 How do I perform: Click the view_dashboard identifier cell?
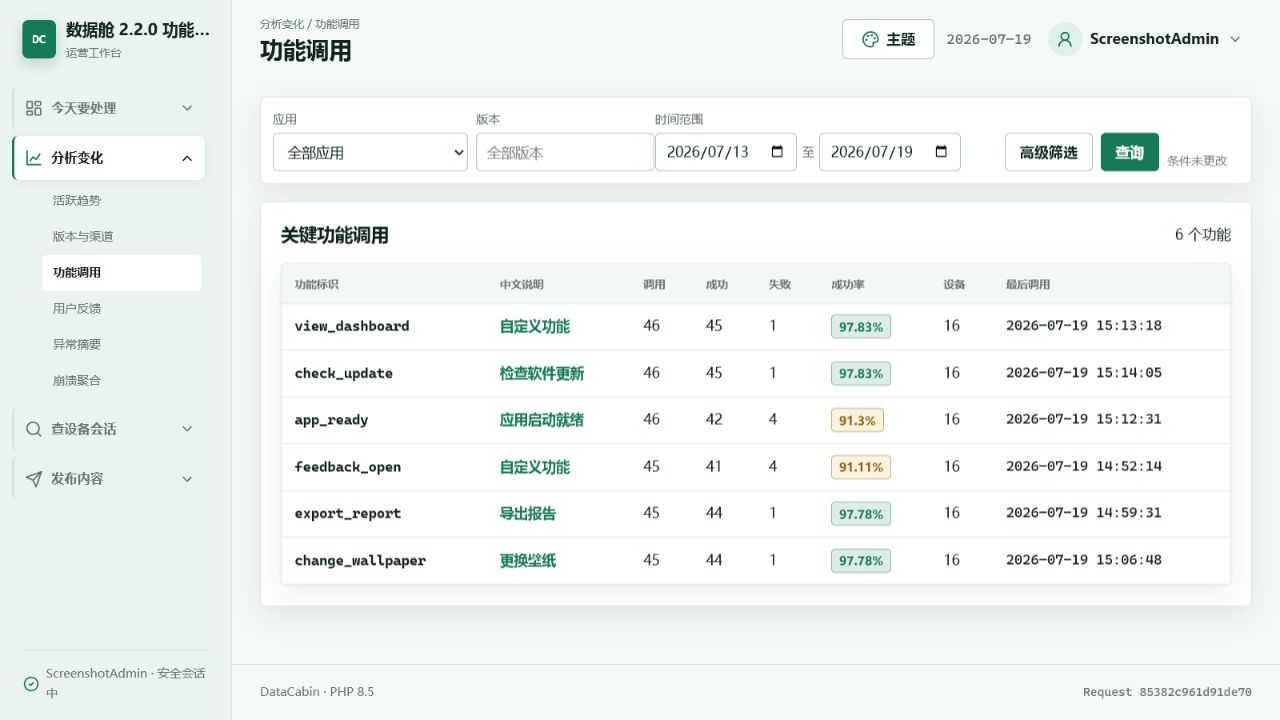(352, 326)
